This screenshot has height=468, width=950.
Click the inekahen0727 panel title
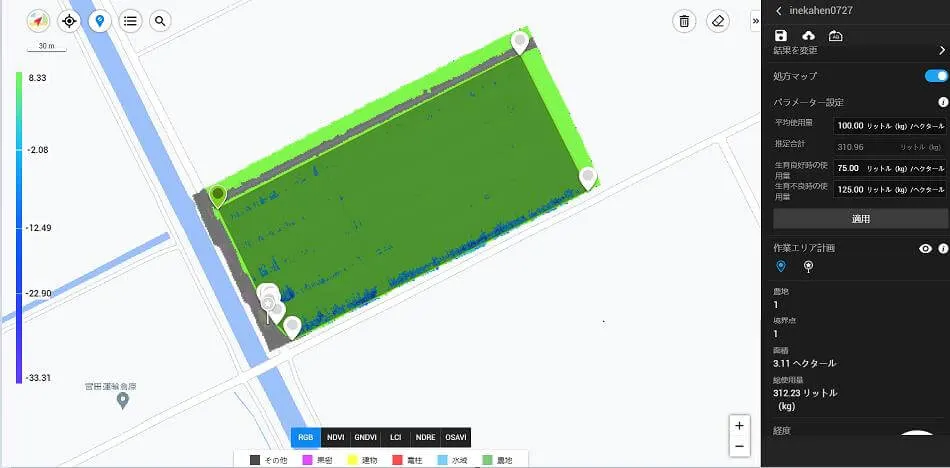coord(821,10)
